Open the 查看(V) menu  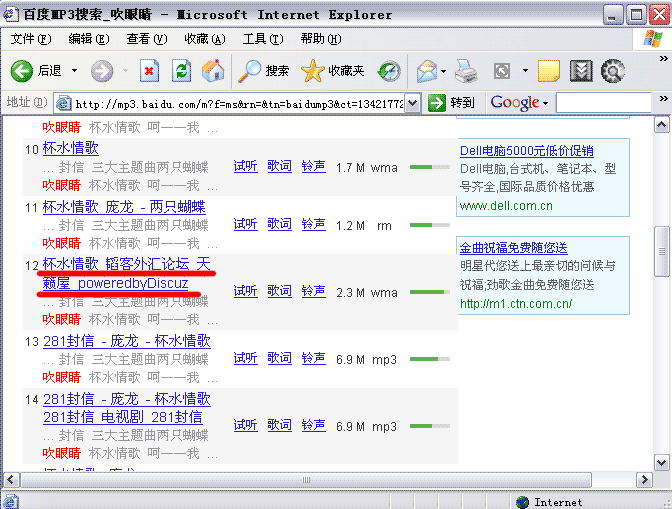tap(147, 39)
